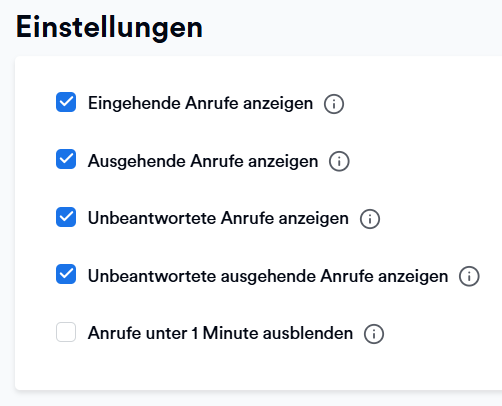
Task: Click the Einstellungen heading
Action: pos(109,28)
